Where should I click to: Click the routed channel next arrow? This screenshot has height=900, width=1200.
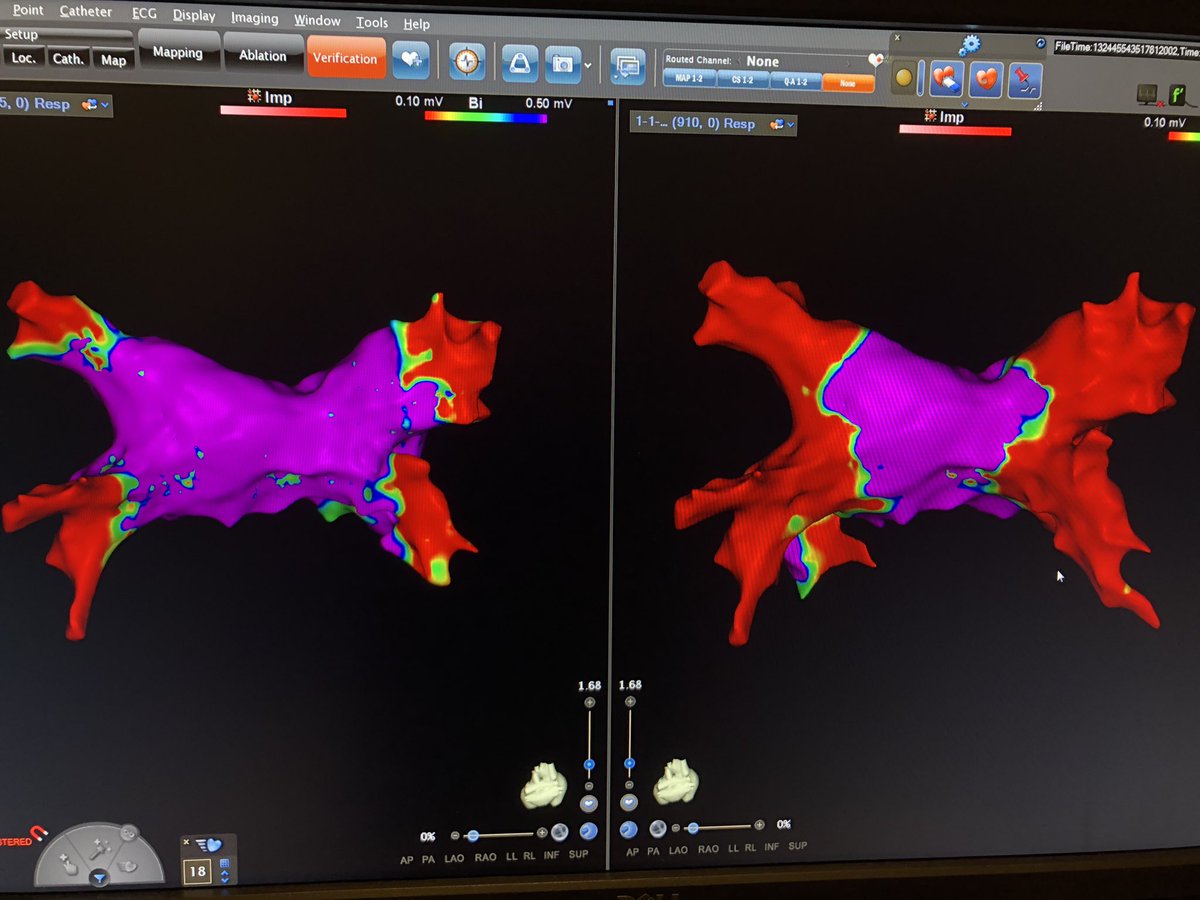click(x=848, y=64)
